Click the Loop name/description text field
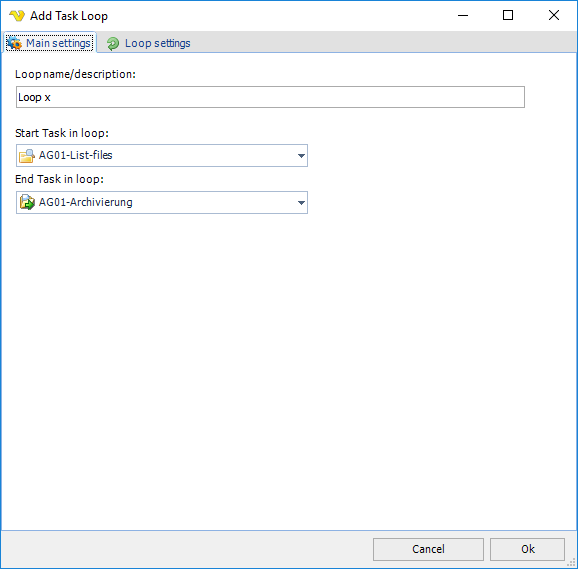Viewport: 578px width, 569px height. (270, 97)
